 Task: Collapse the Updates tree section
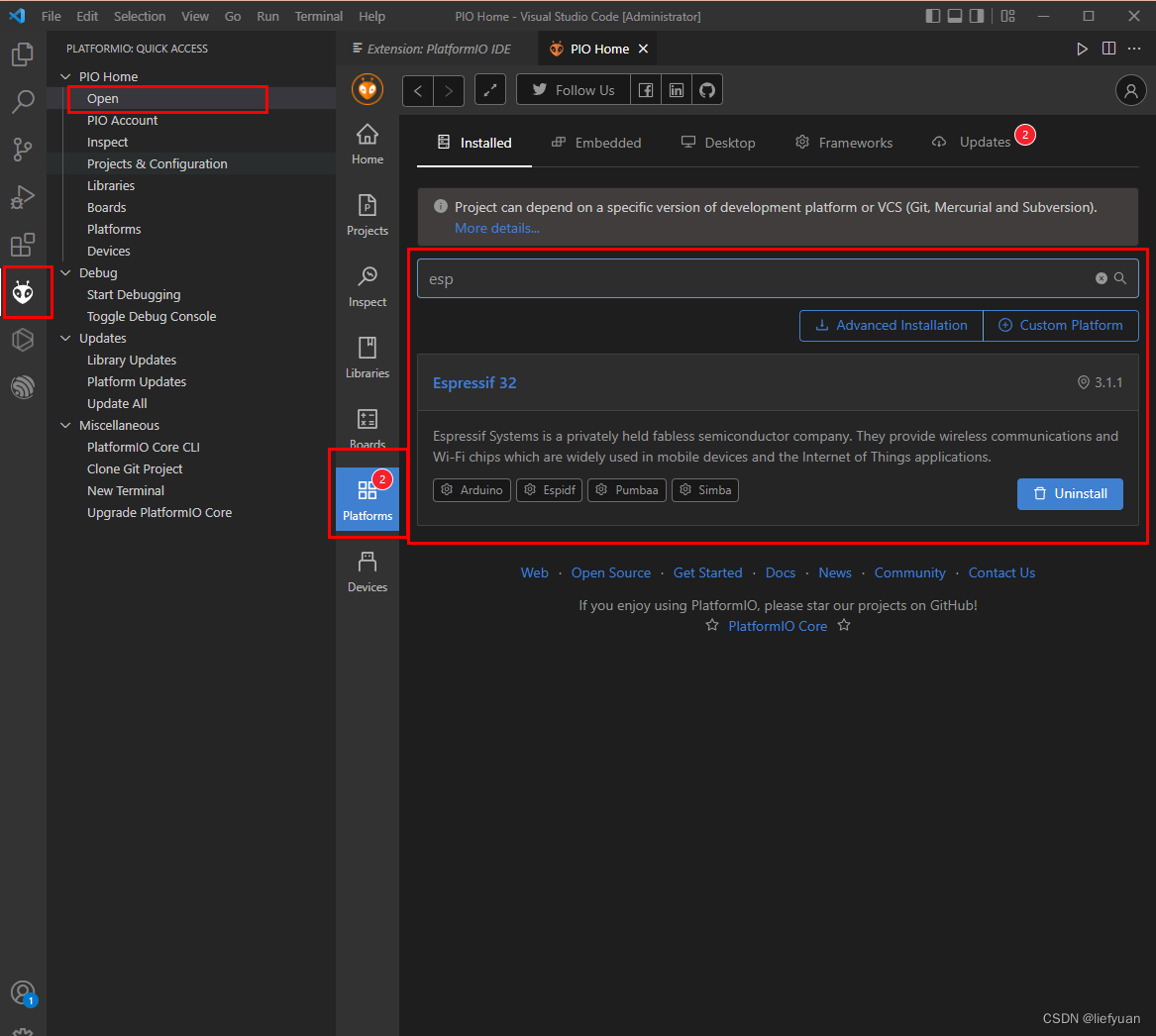click(65, 339)
